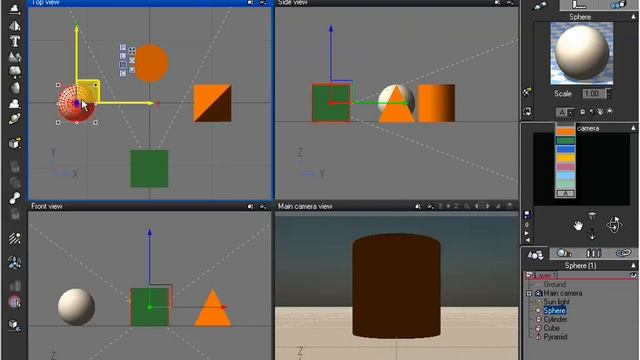Click the edit material icon below load
Viewport: 640px width, 360px height.
[x=527, y=111]
